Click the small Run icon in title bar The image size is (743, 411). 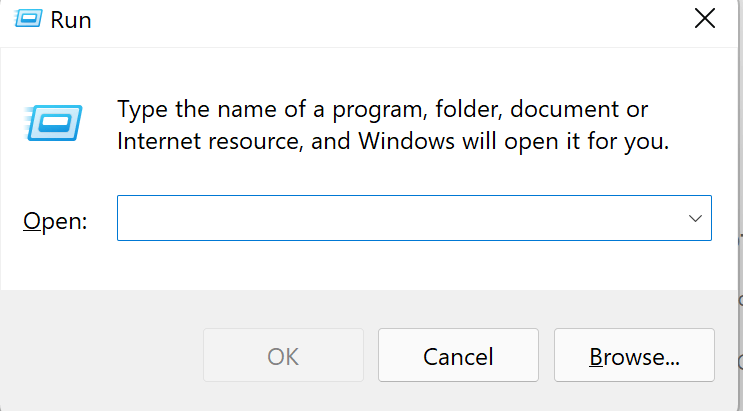pos(31,20)
